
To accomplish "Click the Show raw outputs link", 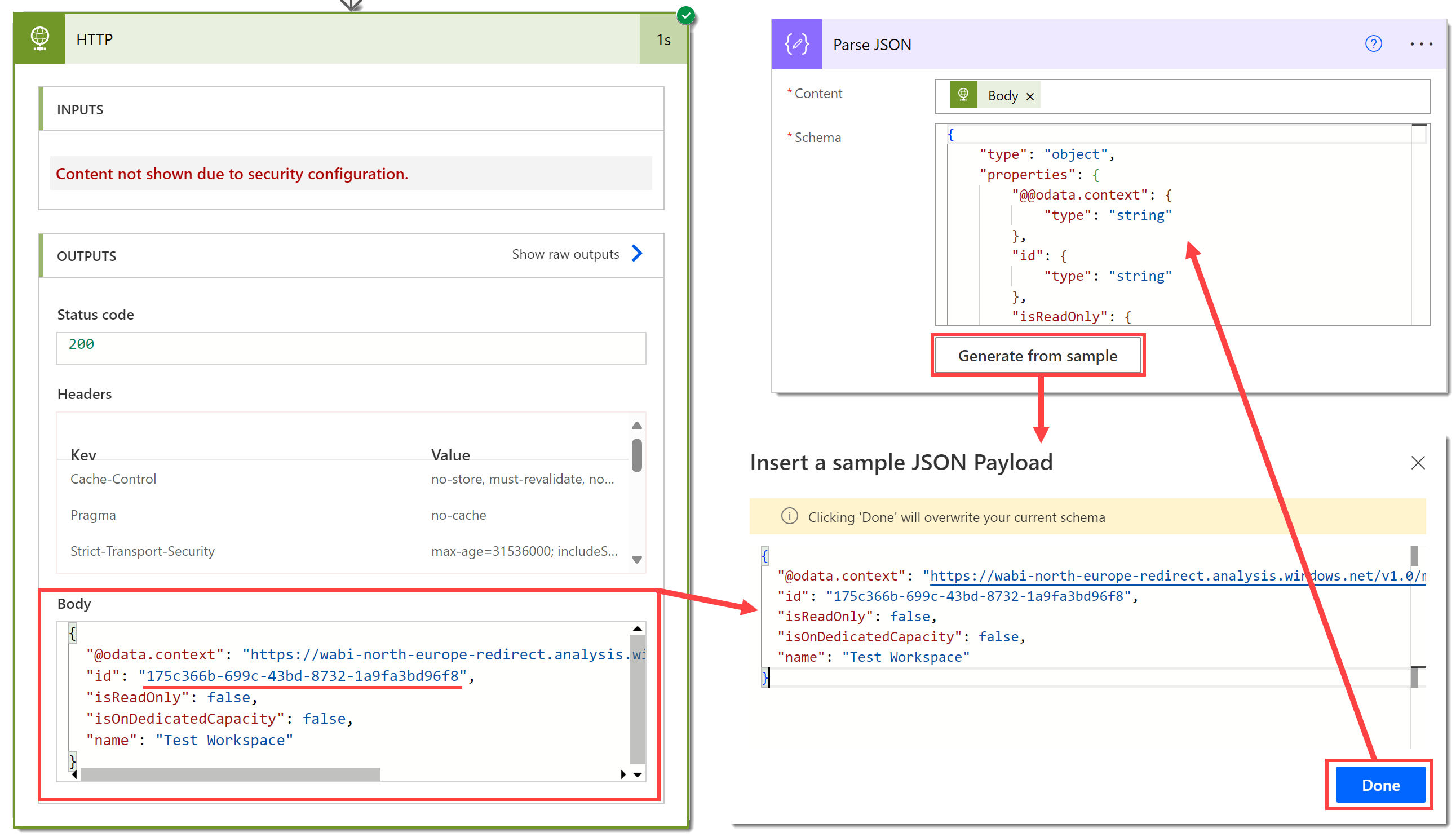I will coord(565,254).
